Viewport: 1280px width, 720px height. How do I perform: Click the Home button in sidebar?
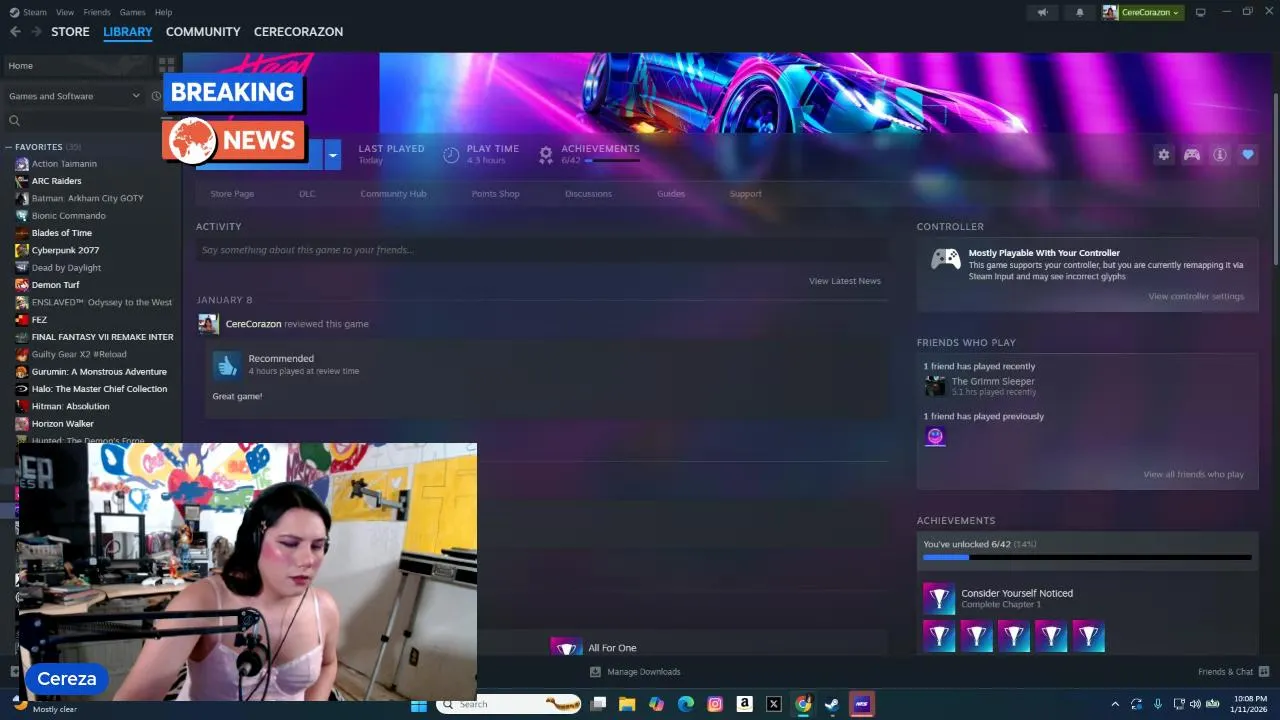(79, 65)
